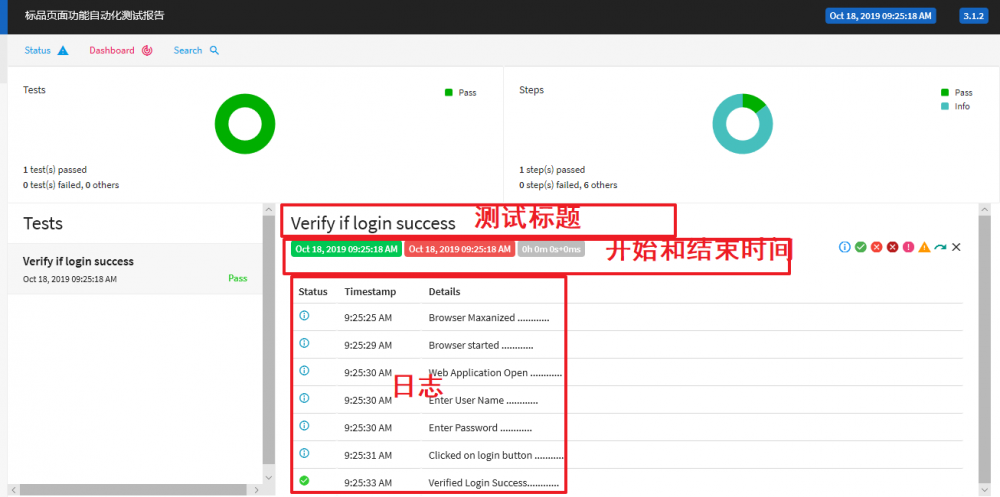Viewport: 1000px width, 497px height.
Task: Clear step filters with black X icon
Action: 956,247
